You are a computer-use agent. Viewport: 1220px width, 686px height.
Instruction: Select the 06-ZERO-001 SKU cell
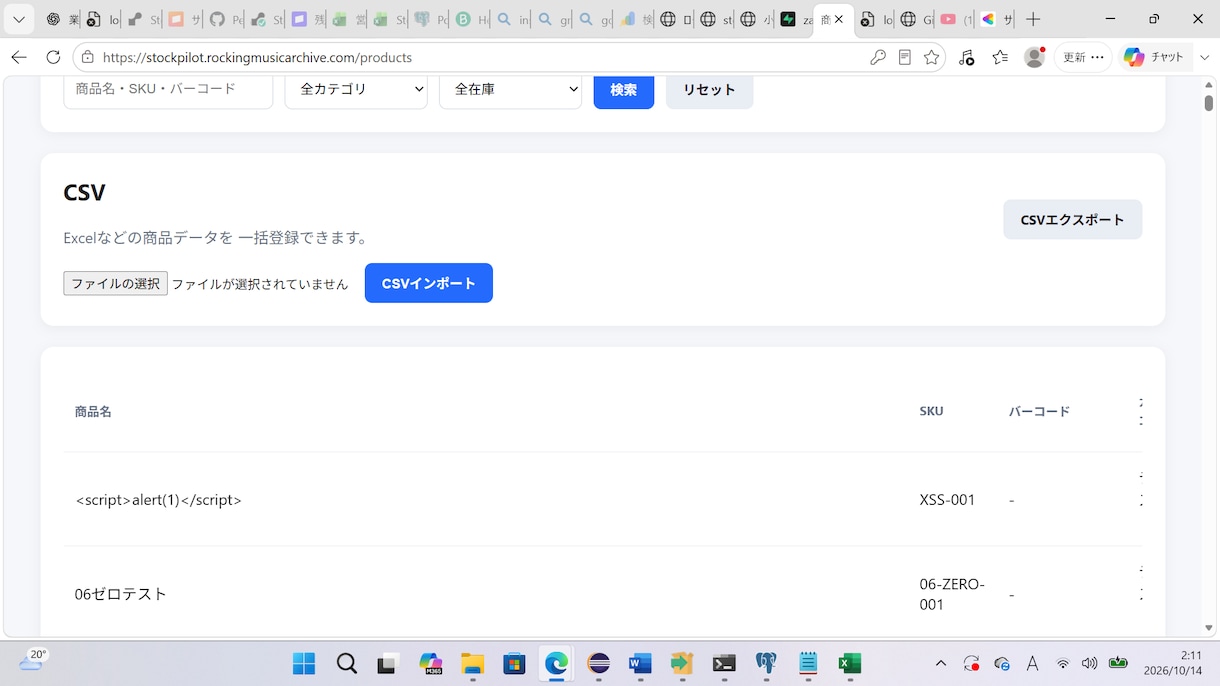[952, 594]
